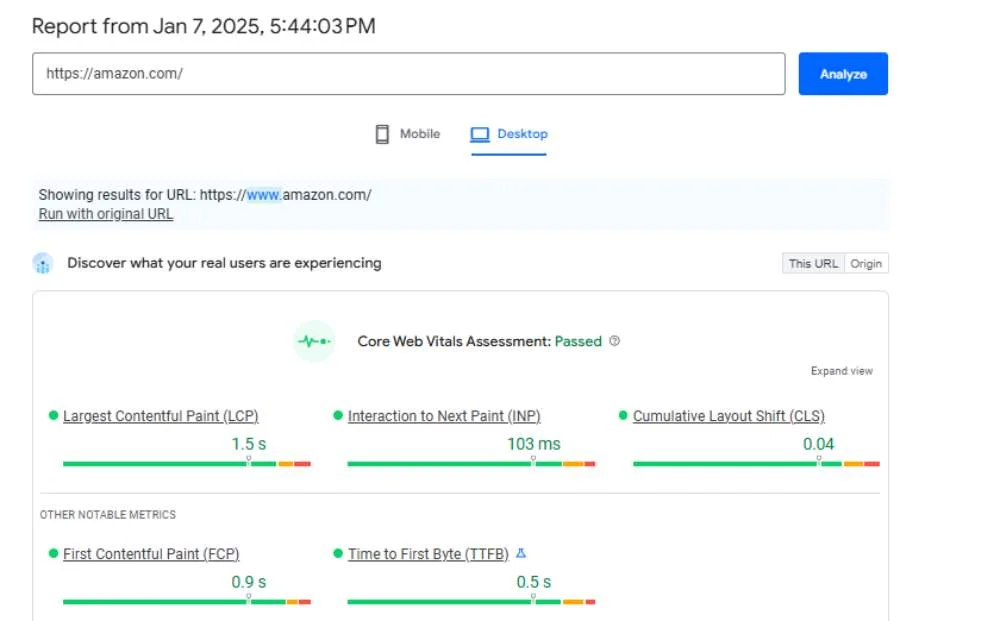Click the 0.9 s FCP value
The width and height of the screenshot is (1000, 621).
click(249, 582)
